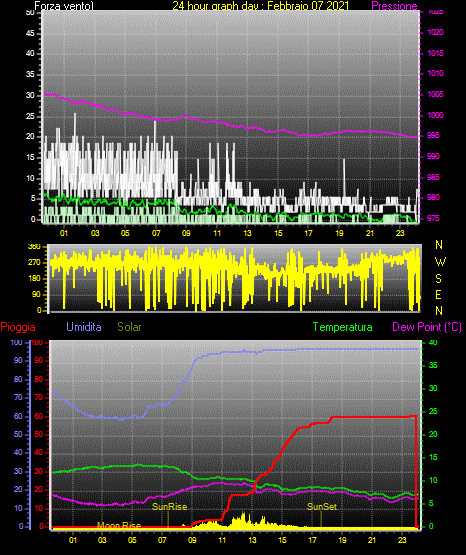Viewport: 466px width, 555px height.
Task: Click the 'SunRise' marker label
Action: pyautogui.click(x=169, y=507)
